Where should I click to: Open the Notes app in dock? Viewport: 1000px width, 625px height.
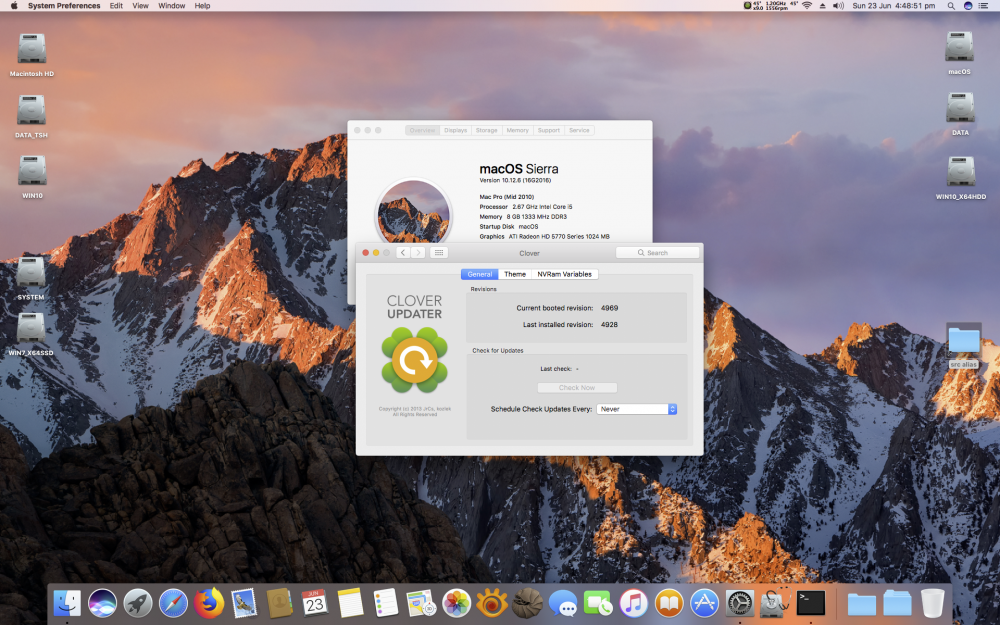tap(350, 603)
